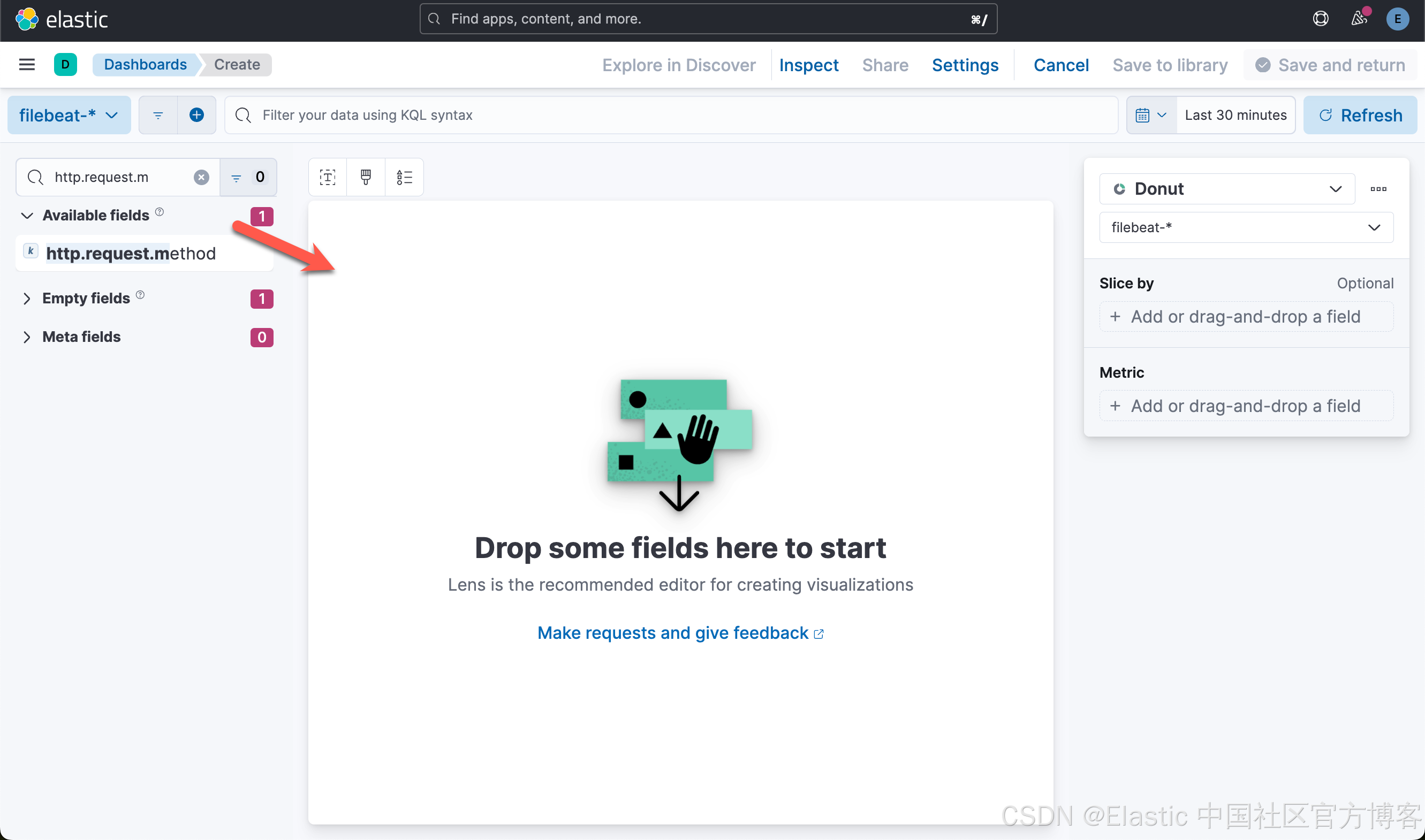Open the legend settings toolbar icon
The width and height of the screenshot is (1425, 840).
[404, 177]
